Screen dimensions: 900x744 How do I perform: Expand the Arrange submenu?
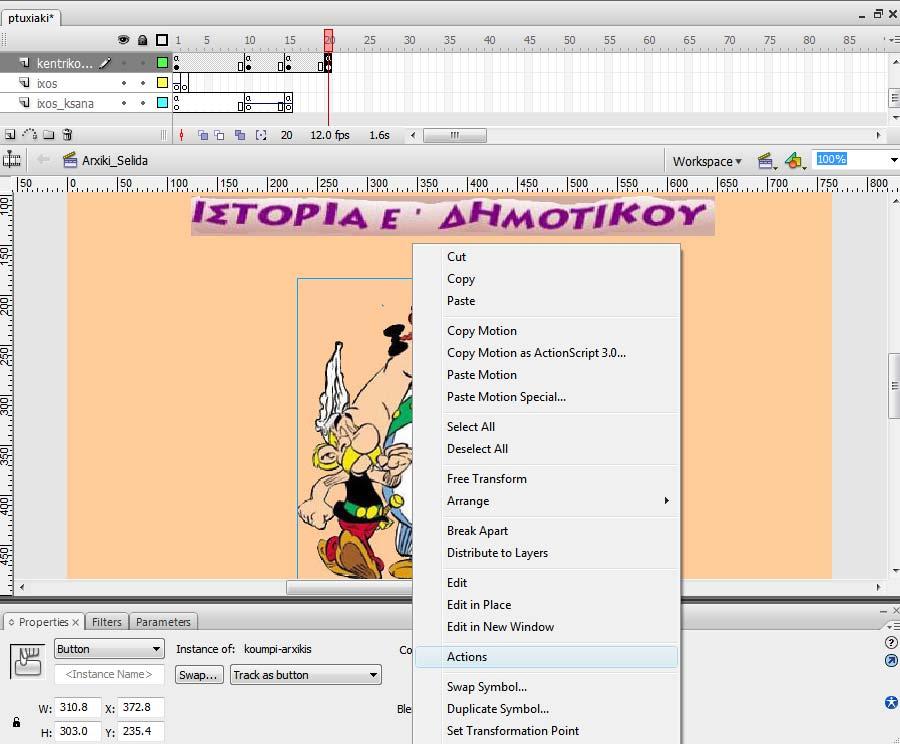pyautogui.click(x=545, y=501)
